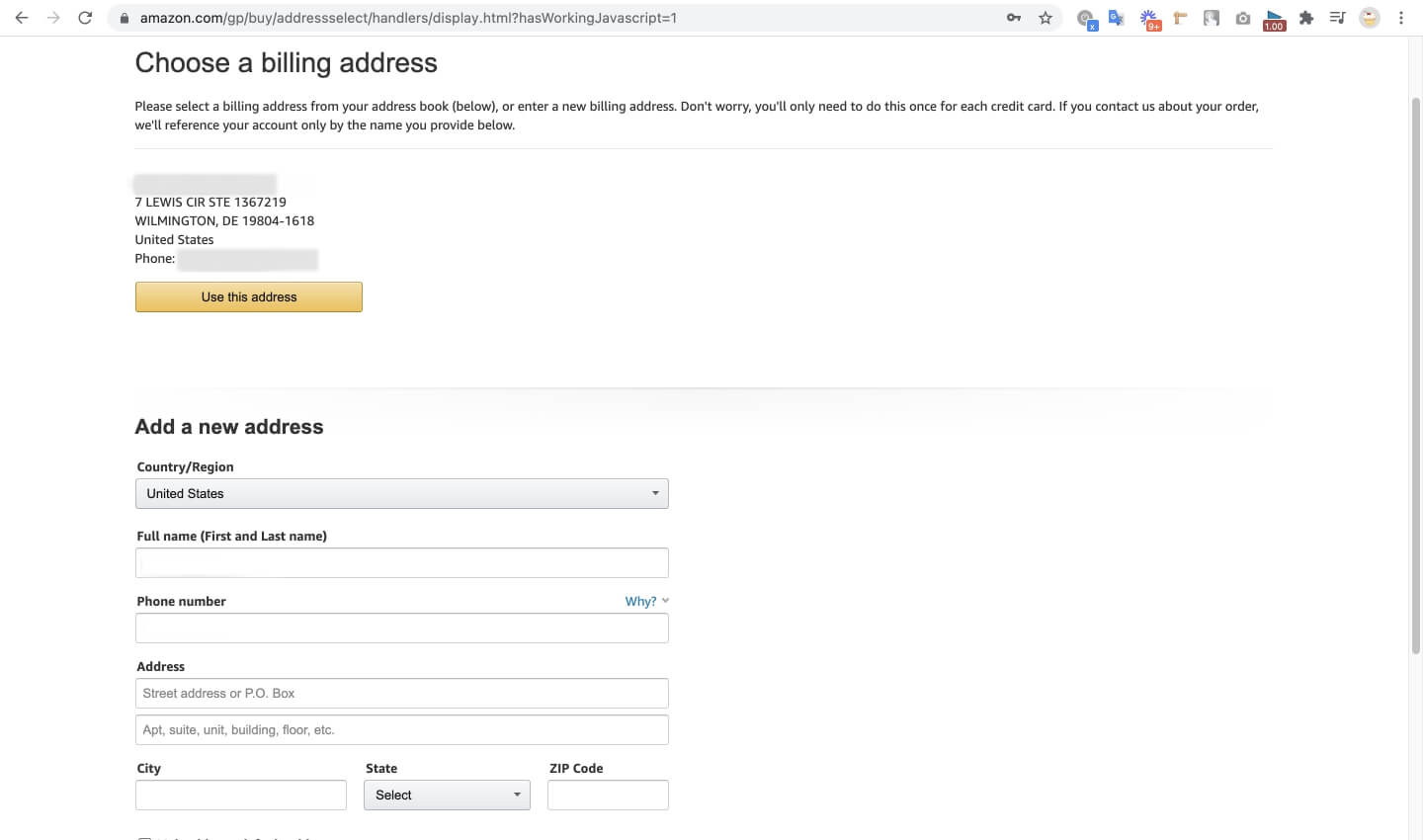
Task: Focus the Phone number input box
Action: coord(401,629)
